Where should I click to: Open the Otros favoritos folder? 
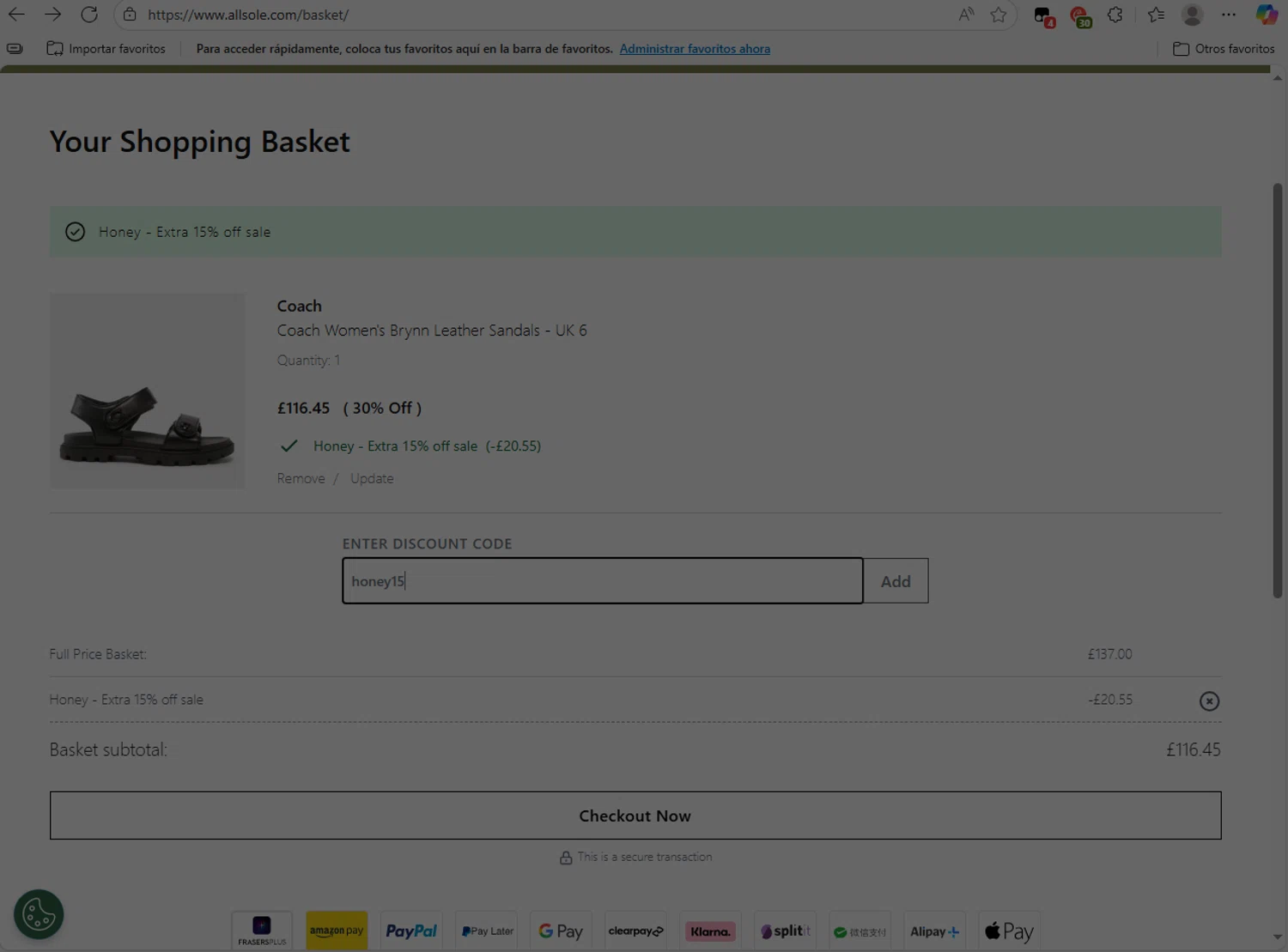[x=1224, y=49]
